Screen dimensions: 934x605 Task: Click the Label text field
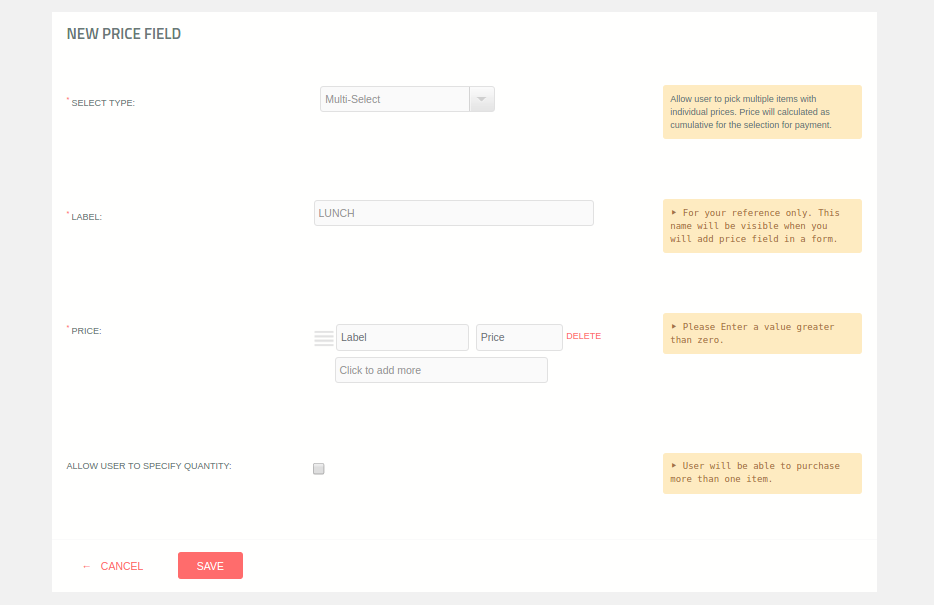[402, 337]
